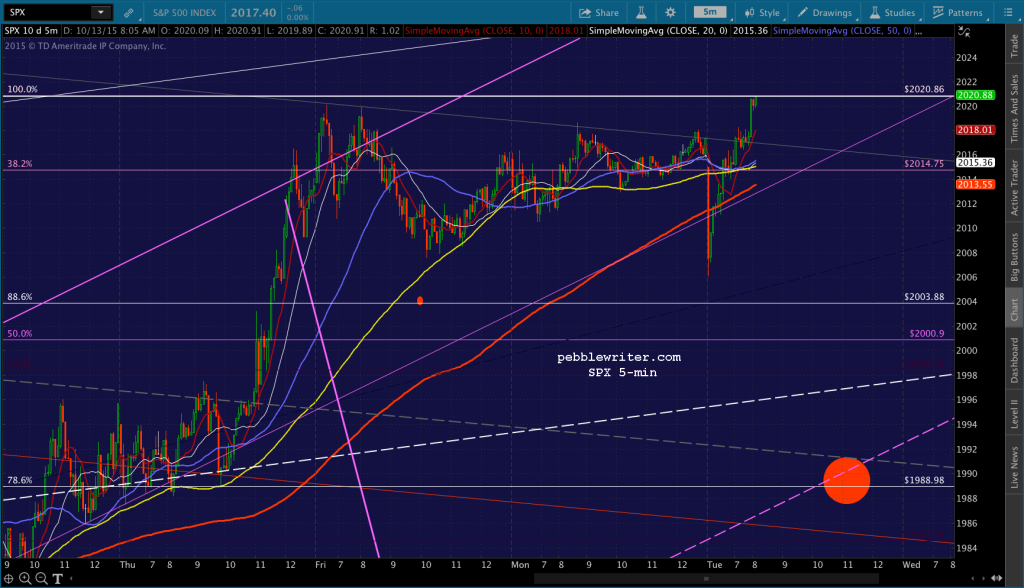Open the 5m timeframe selector
This screenshot has height=588, width=1024.
click(710, 12)
